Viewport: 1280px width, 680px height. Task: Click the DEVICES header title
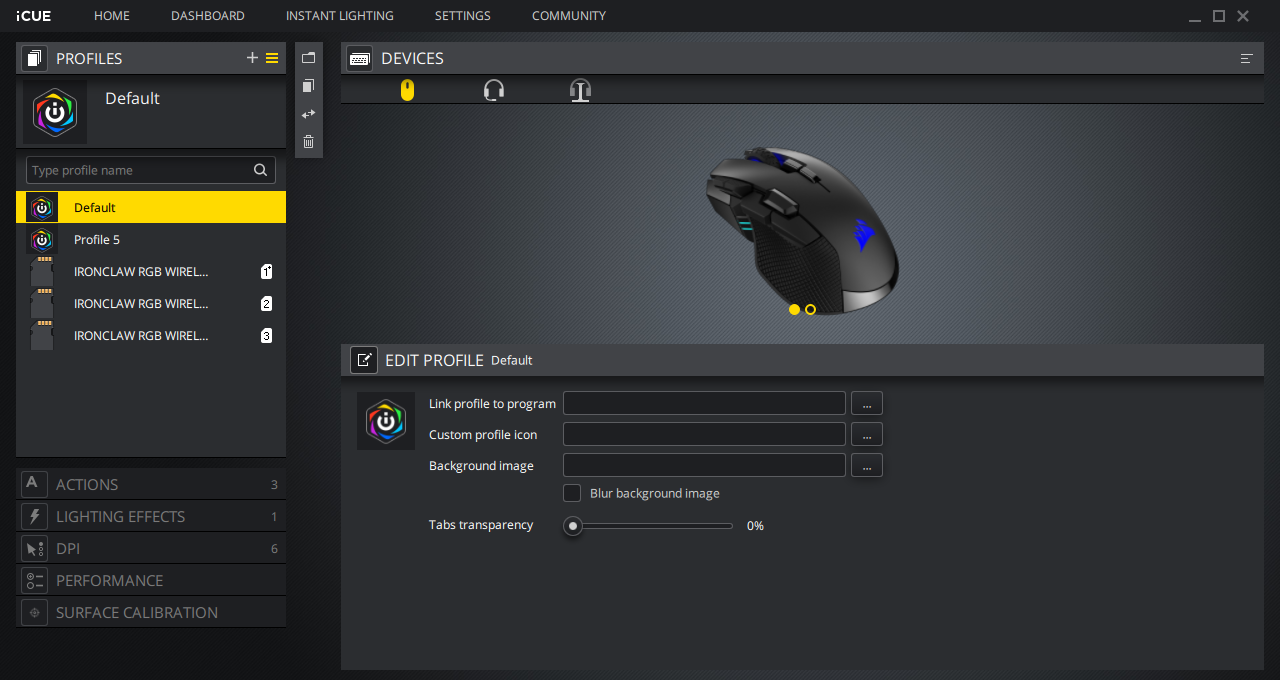(412, 58)
